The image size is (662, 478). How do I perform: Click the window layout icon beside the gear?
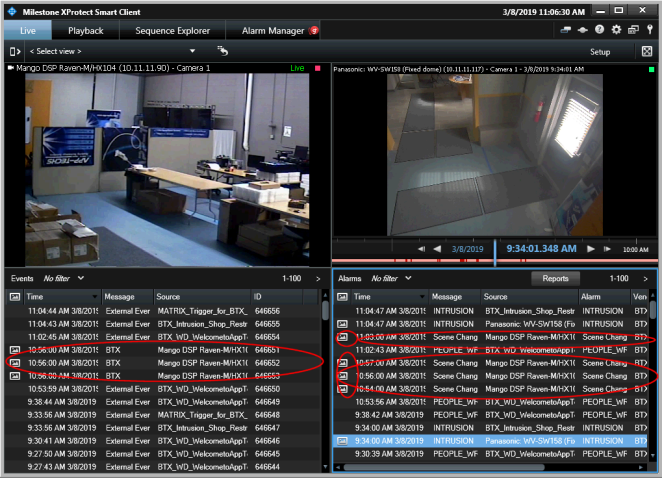(x=633, y=30)
